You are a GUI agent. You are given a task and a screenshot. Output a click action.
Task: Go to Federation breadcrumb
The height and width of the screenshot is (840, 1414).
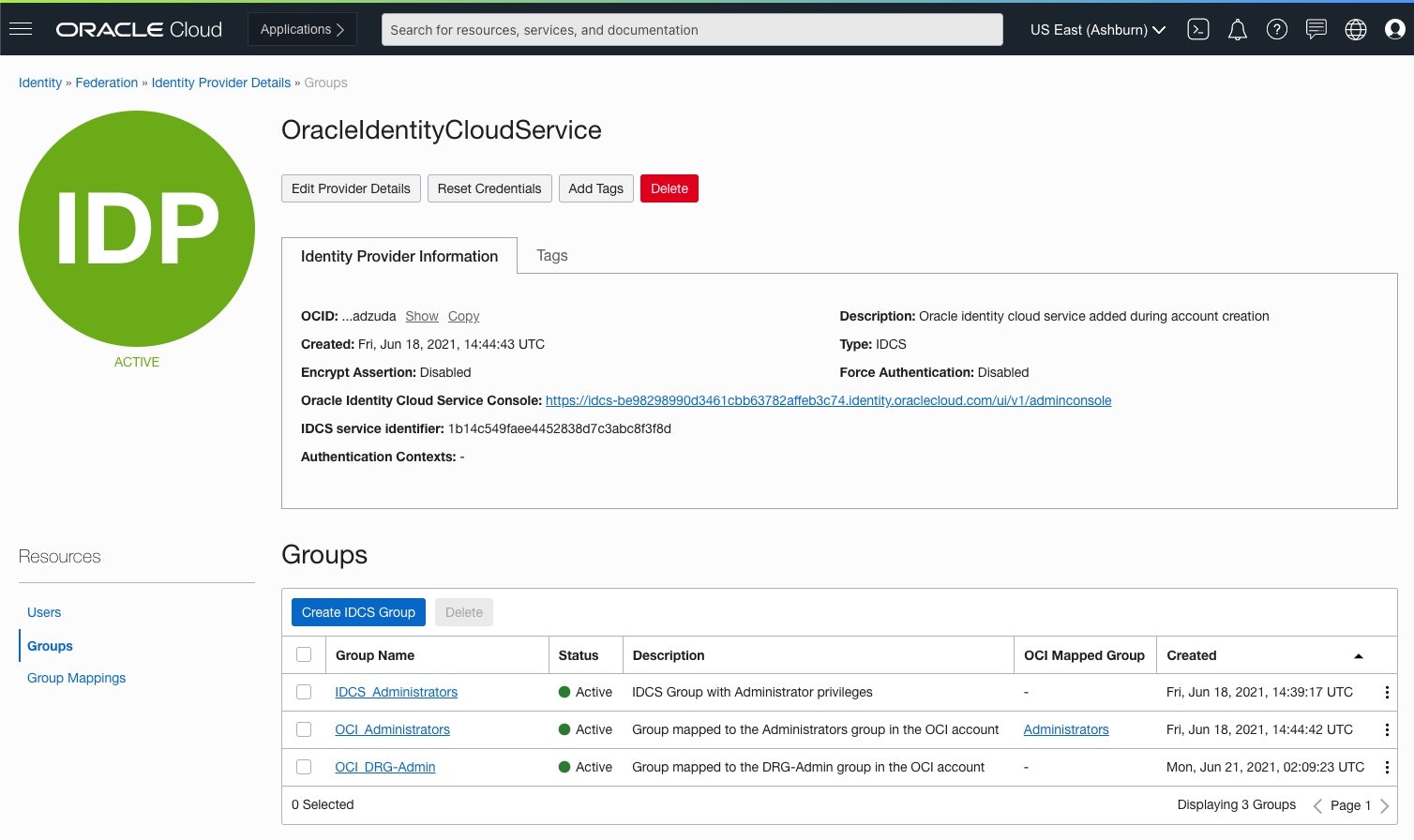pyautogui.click(x=106, y=82)
